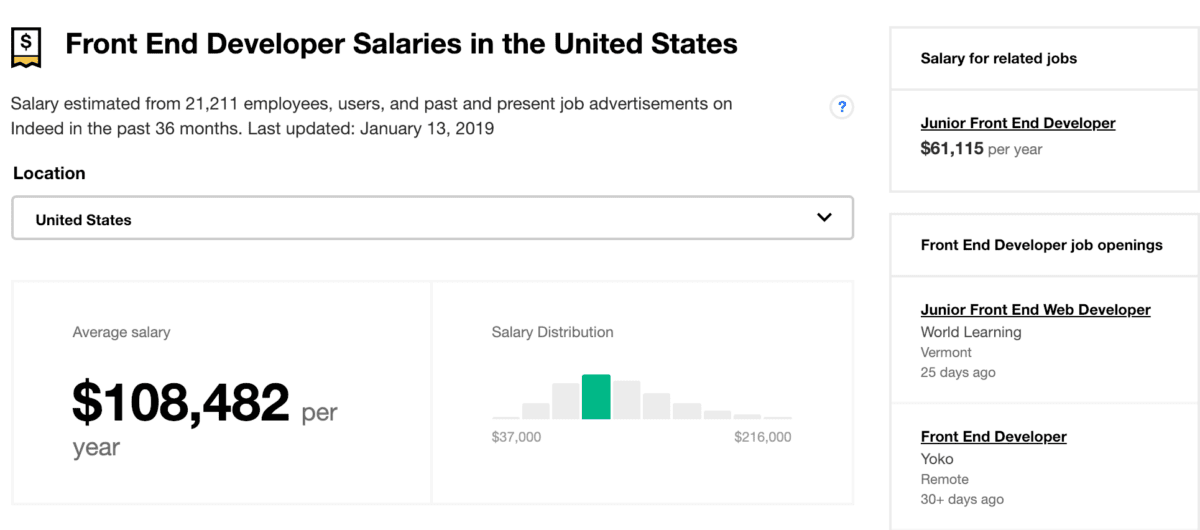Click the shortest bar at distribution's left end
The width and height of the screenshot is (1200, 530).
(506, 417)
